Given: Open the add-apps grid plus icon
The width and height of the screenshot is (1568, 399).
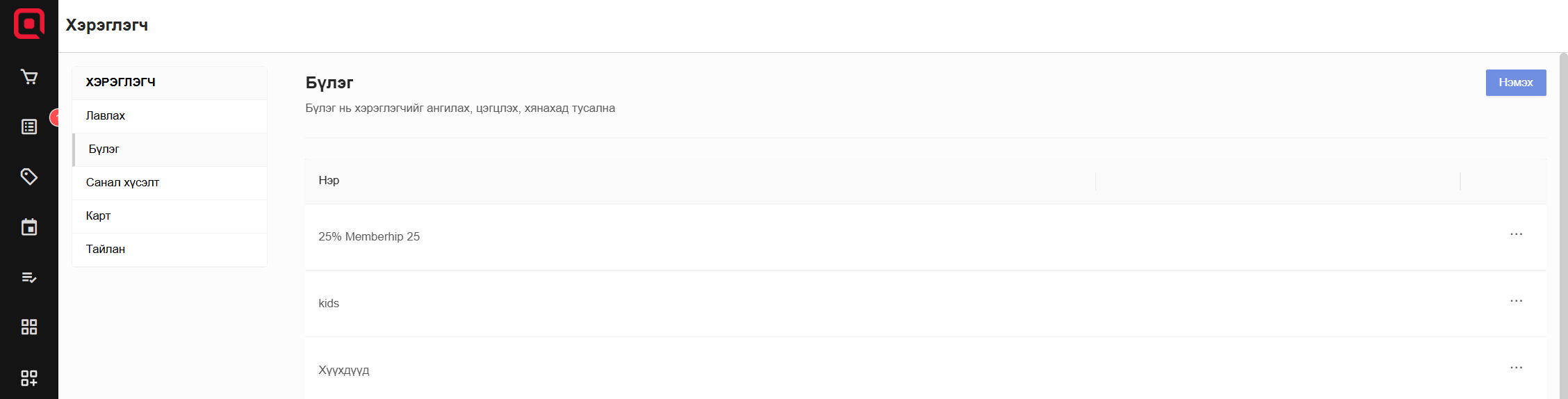Looking at the screenshot, I should 29,378.
